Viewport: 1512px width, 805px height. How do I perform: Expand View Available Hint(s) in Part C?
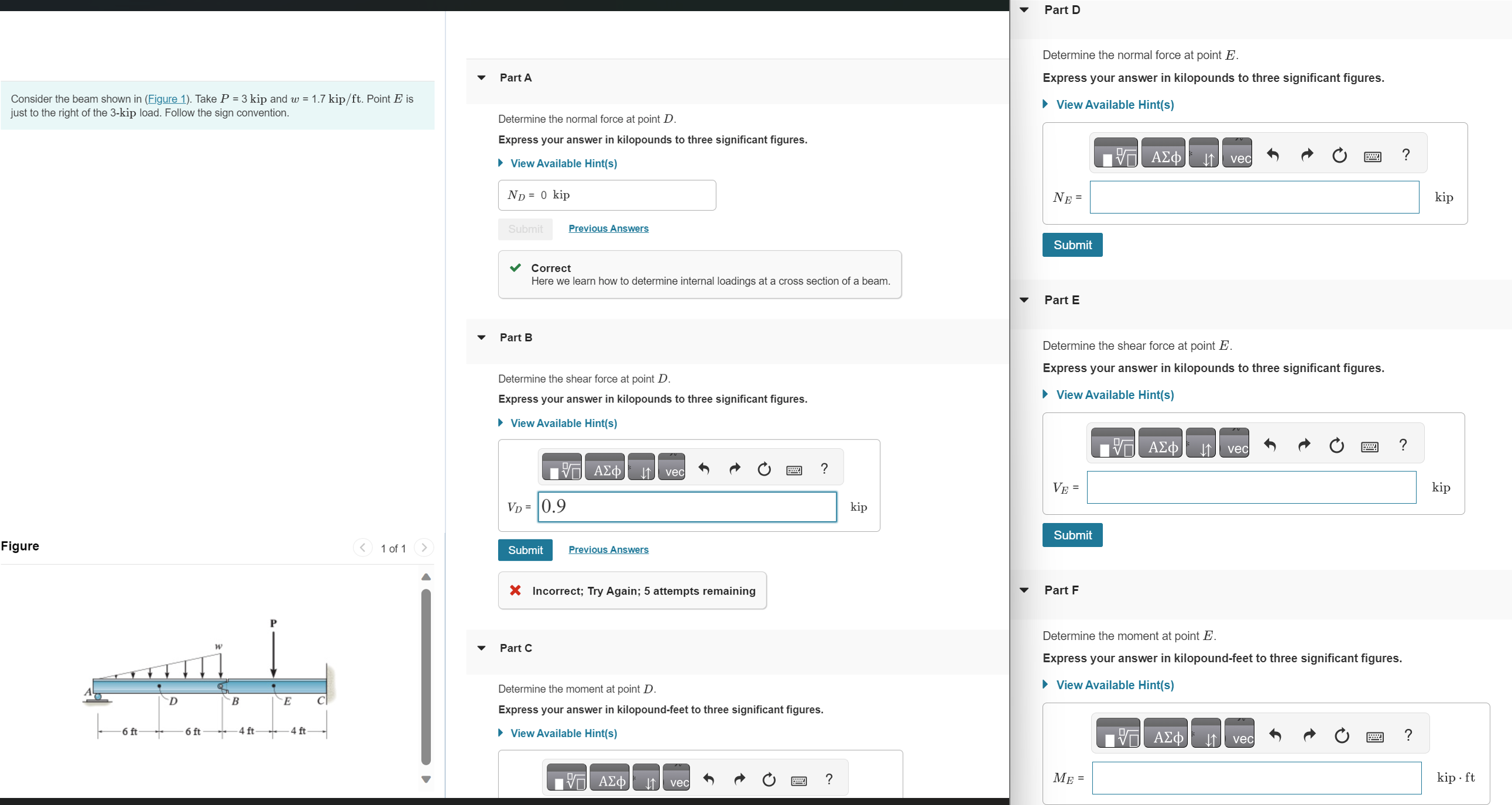click(563, 733)
